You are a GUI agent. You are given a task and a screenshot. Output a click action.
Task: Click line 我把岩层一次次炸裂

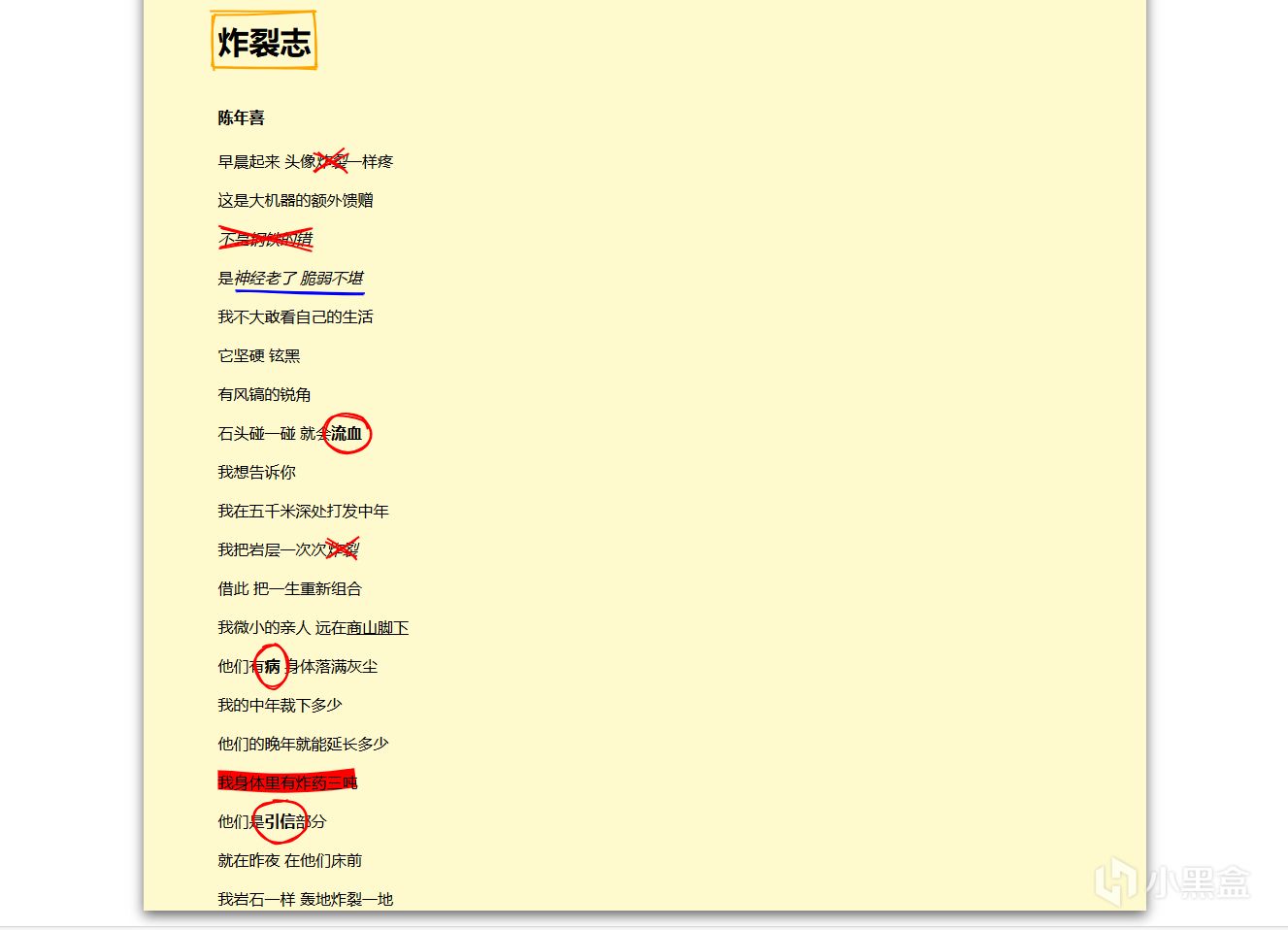tap(287, 549)
